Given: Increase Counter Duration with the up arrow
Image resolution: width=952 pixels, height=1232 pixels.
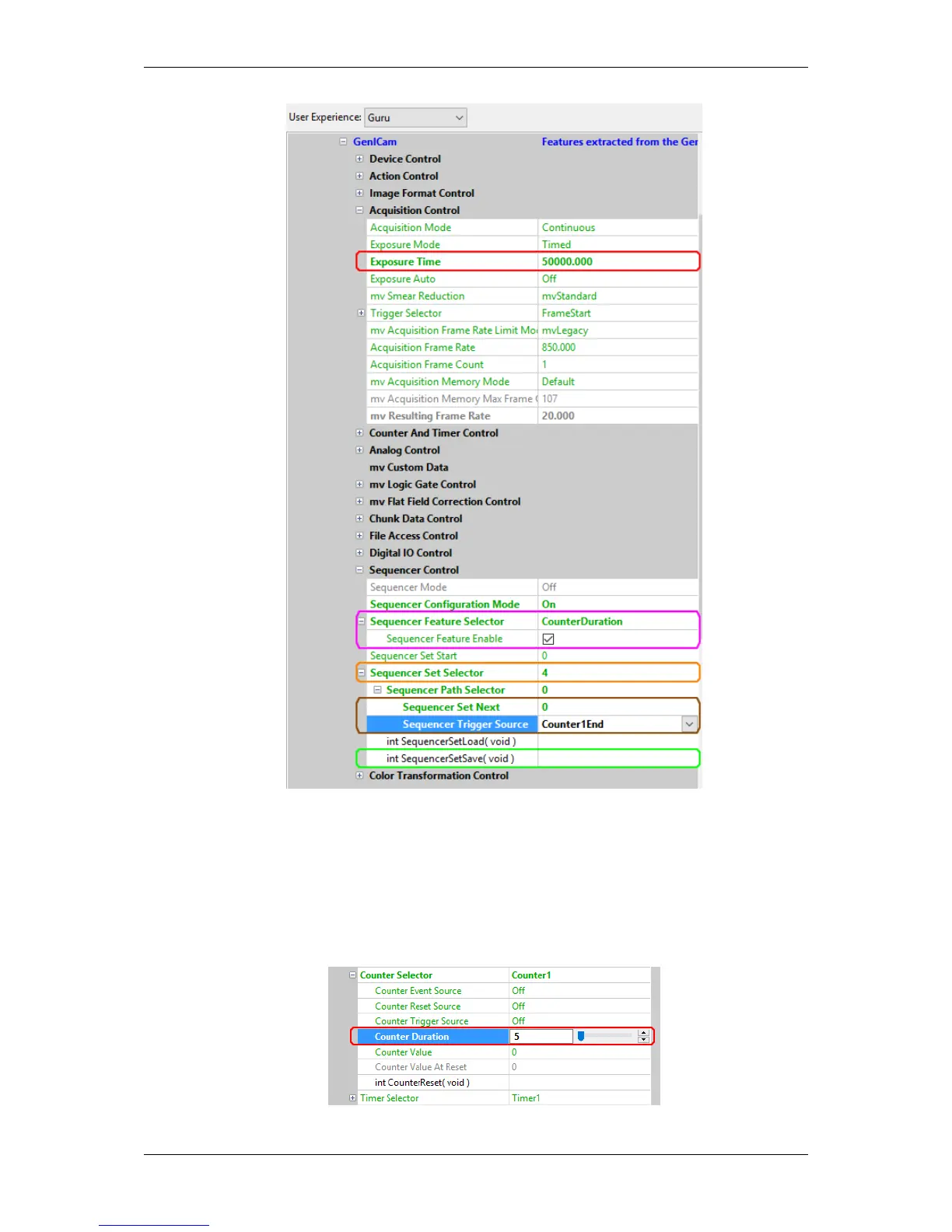Looking at the screenshot, I should [643, 1033].
